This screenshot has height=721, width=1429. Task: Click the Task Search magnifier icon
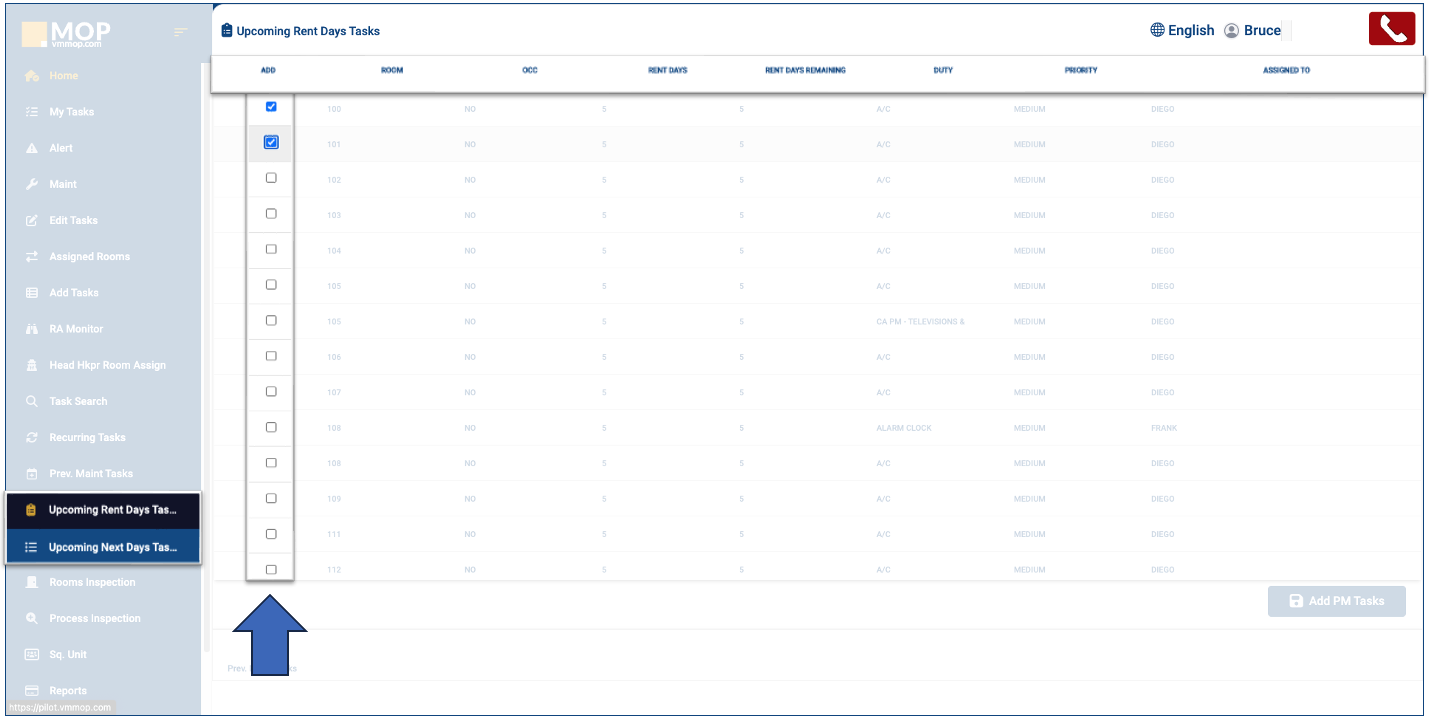[31, 402]
